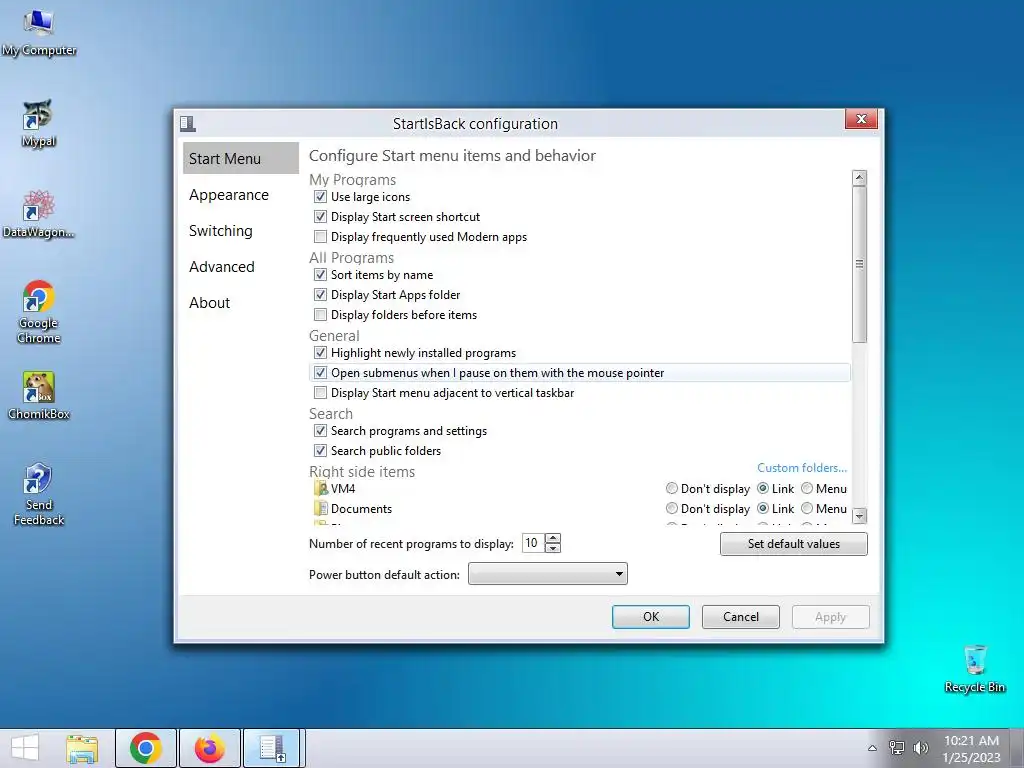Open Power button default action dropdown
Screen dimensions: 1024x768
(x=548, y=574)
